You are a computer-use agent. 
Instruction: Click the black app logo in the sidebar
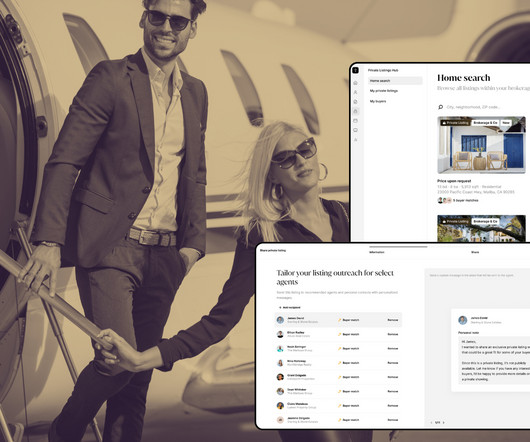coord(355,70)
